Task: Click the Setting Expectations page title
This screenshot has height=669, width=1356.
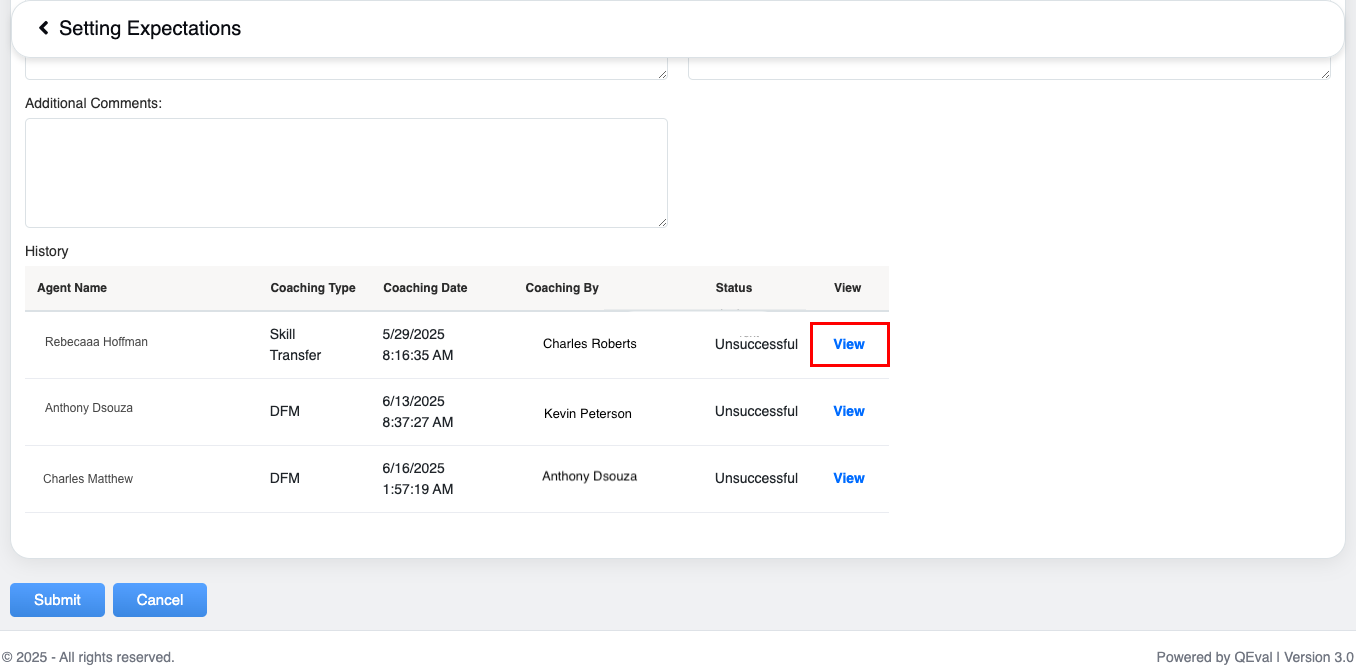Action: [x=150, y=28]
